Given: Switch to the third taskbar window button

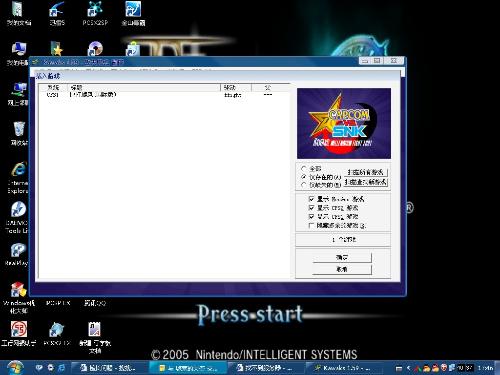Looking at the screenshot, I should (266, 368).
